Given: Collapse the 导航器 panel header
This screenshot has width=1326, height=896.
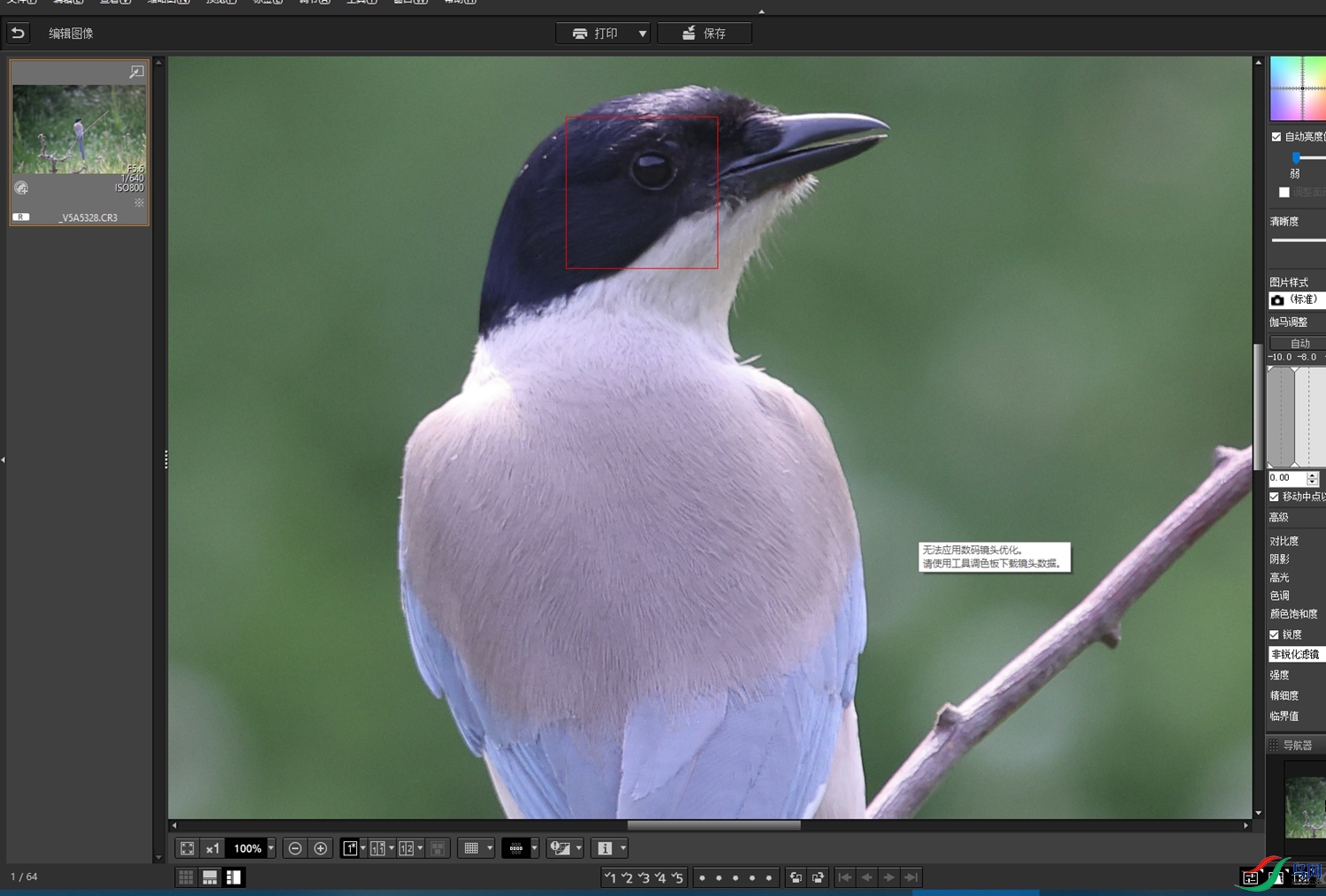Looking at the screenshot, I should pos(1296,746).
